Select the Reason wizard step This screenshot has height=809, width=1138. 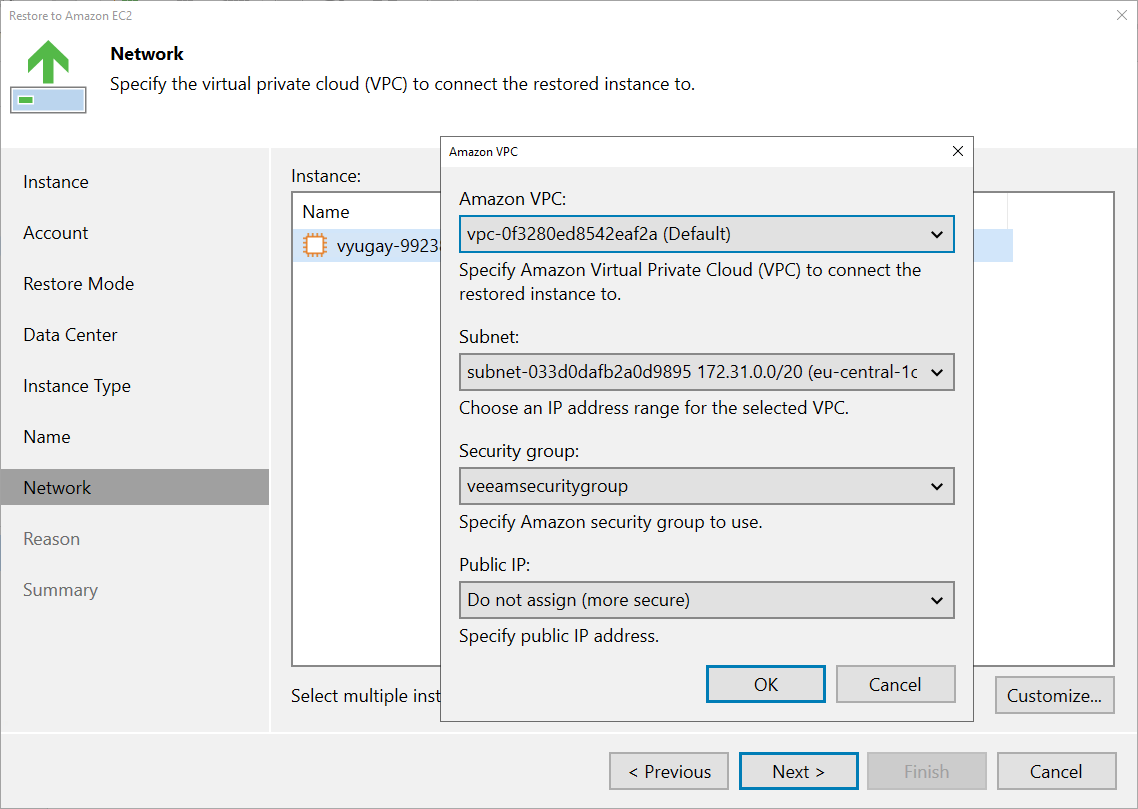(x=52, y=539)
